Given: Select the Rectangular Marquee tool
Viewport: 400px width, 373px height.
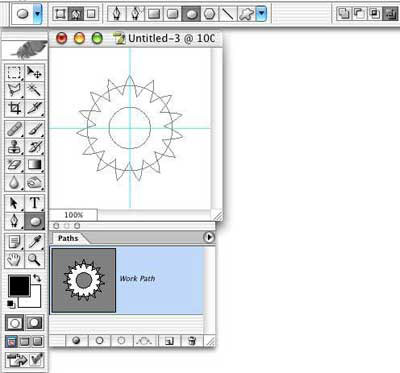Looking at the screenshot, I should click(14, 72).
